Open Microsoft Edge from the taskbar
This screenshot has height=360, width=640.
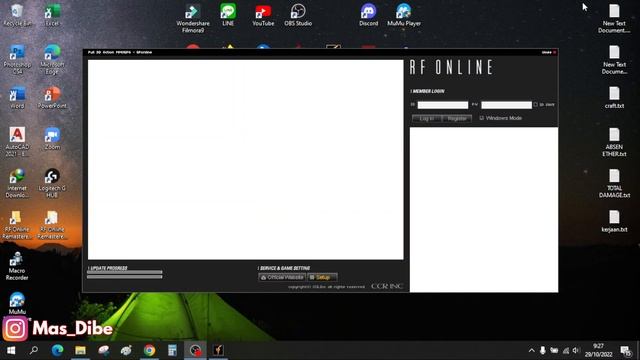[x=57, y=350]
